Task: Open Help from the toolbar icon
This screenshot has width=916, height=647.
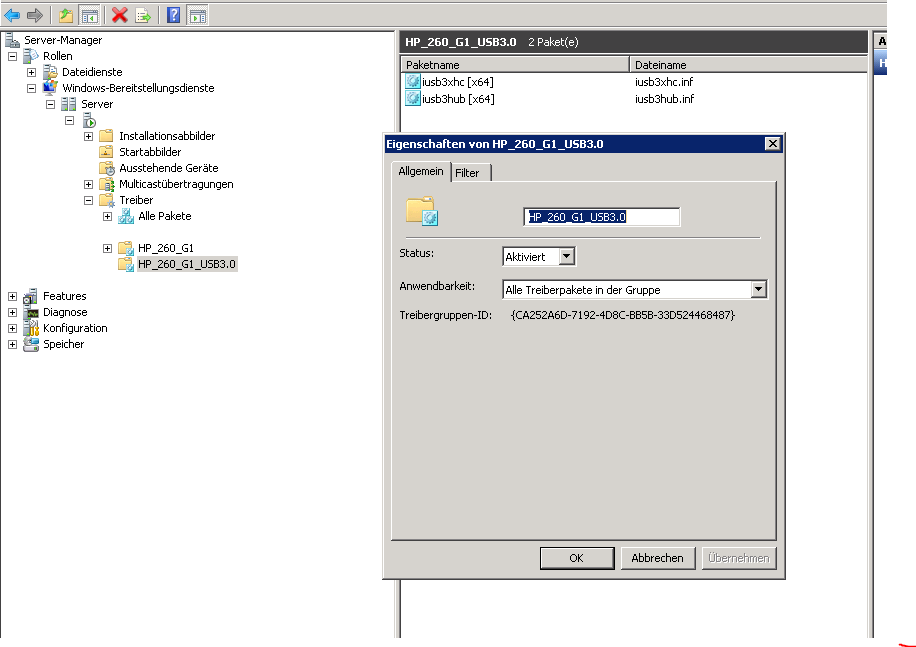Action: (174, 15)
